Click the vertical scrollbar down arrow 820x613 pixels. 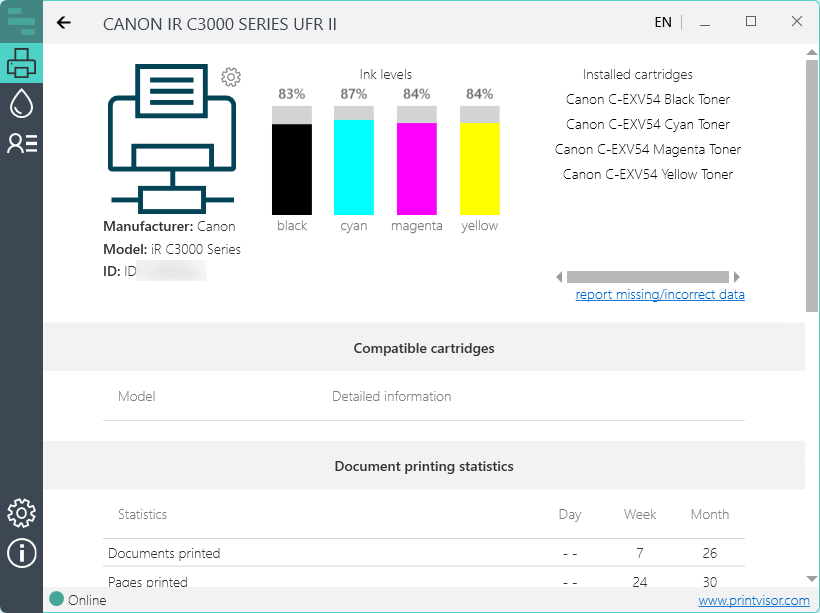point(811,579)
